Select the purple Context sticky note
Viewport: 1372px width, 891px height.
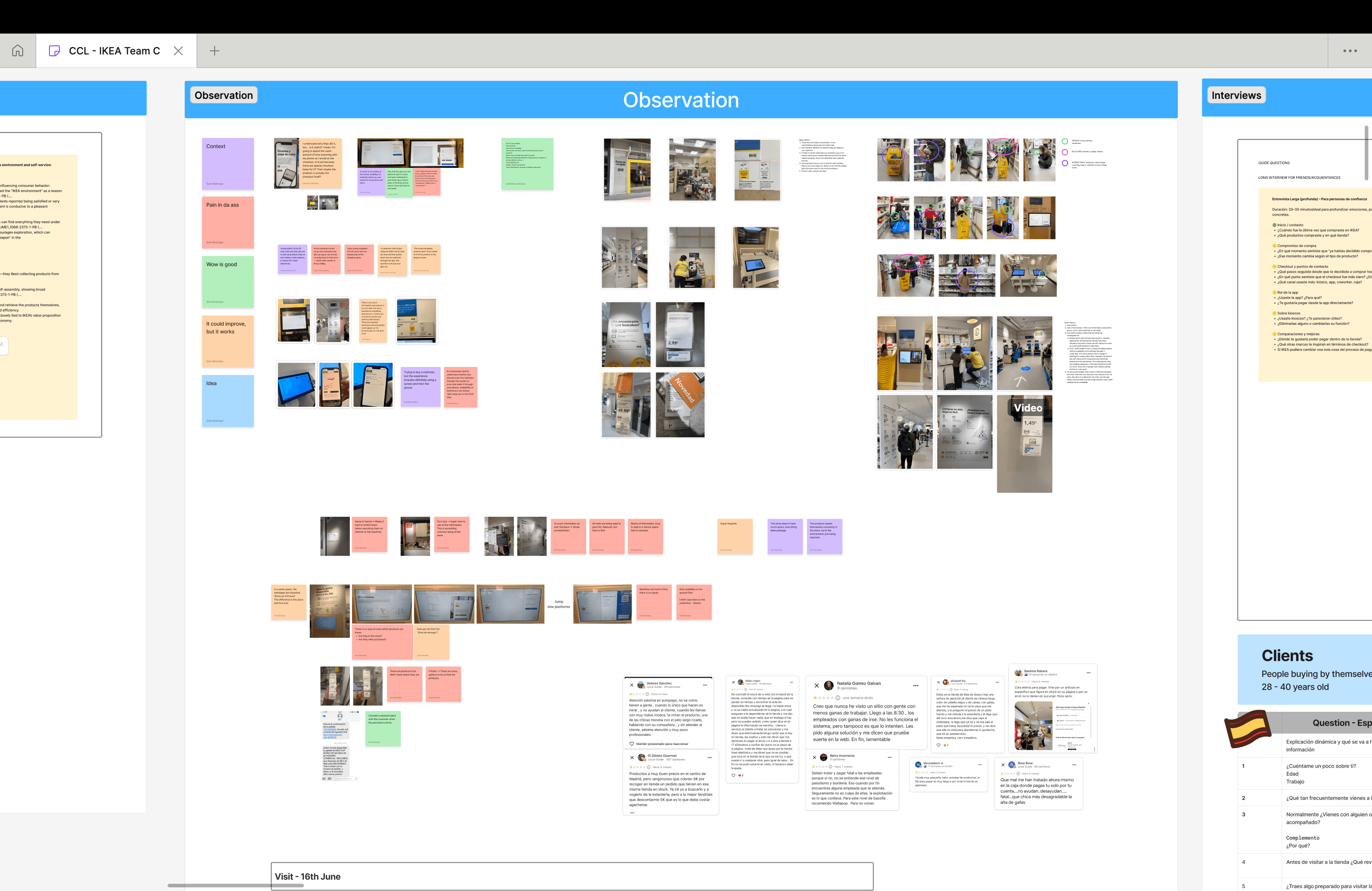228,164
